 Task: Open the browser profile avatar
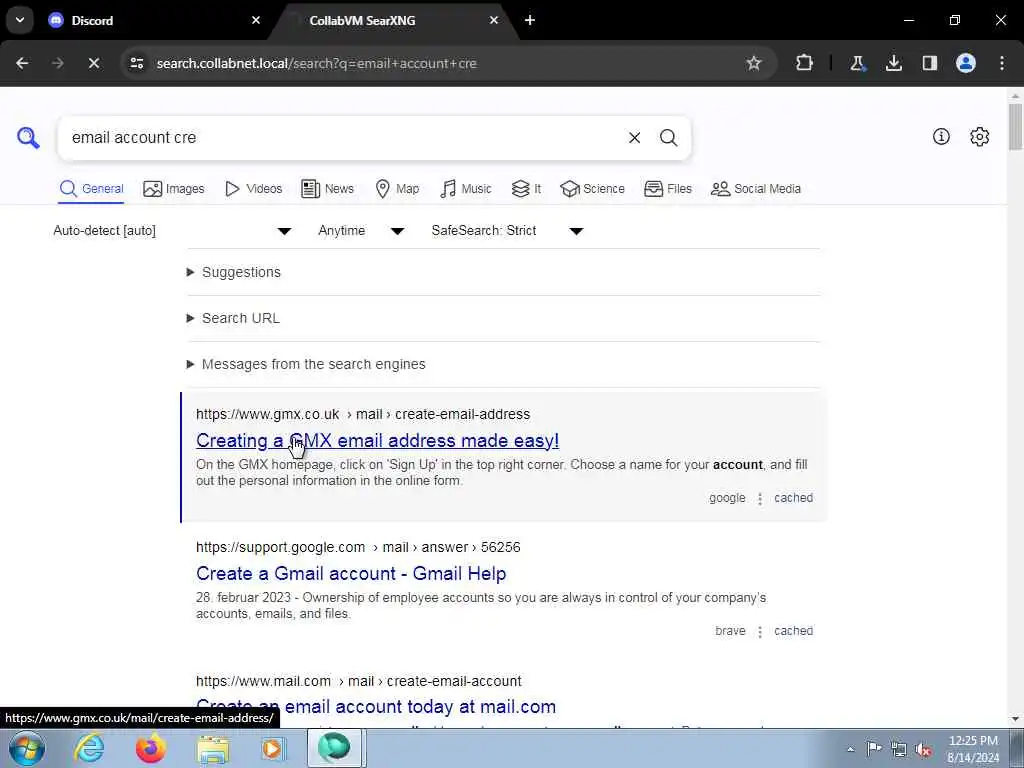tap(966, 63)
